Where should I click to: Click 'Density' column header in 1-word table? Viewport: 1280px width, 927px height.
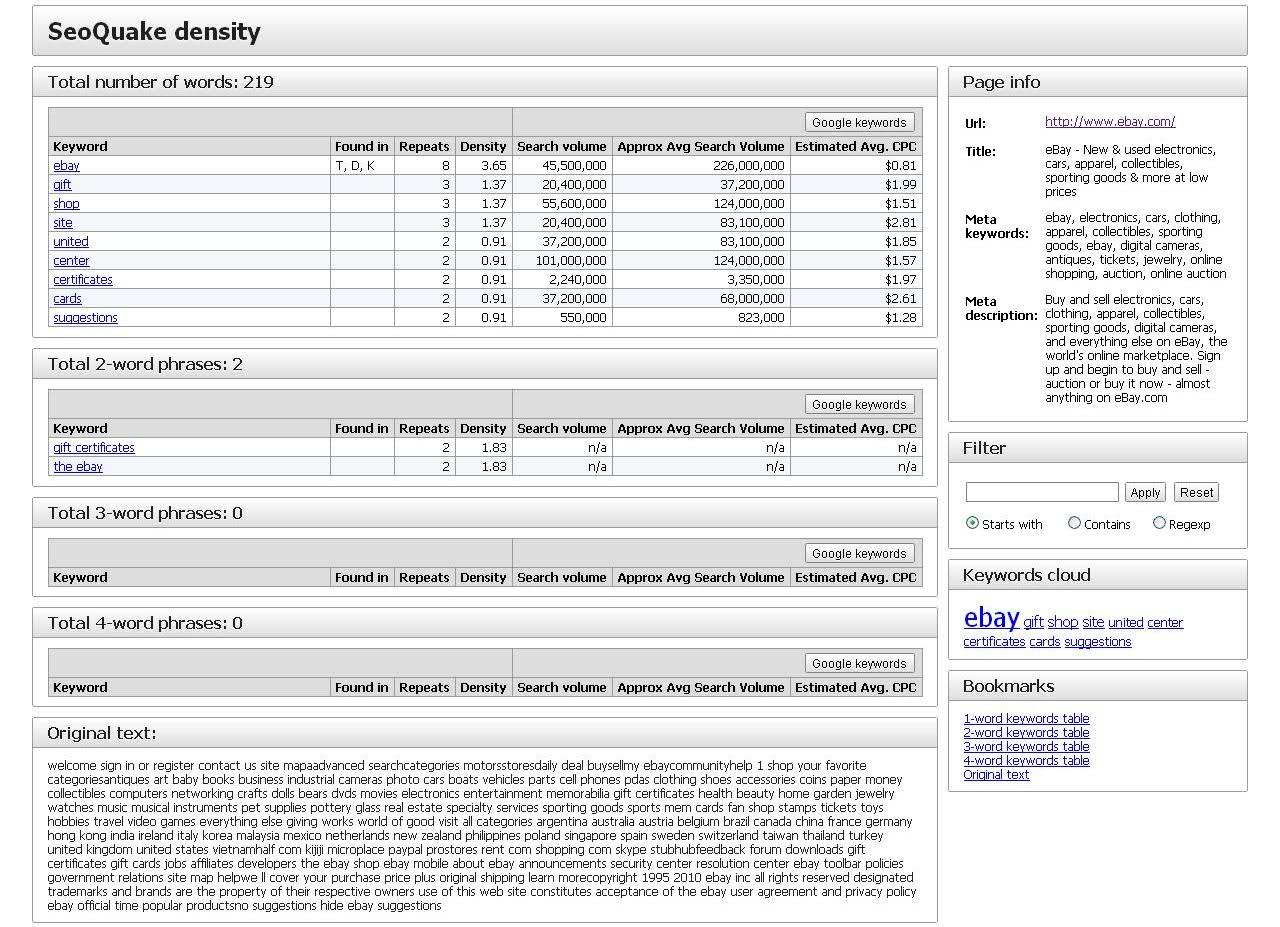[x=483, y=147]
